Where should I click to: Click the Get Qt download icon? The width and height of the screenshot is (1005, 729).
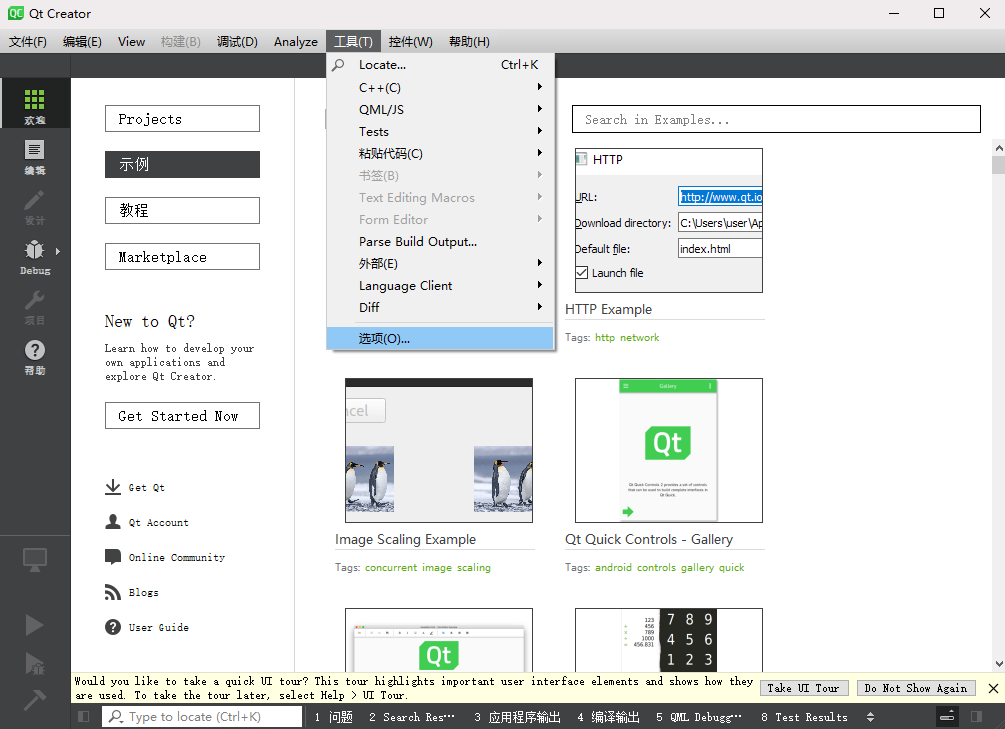[x=113, y=487]
